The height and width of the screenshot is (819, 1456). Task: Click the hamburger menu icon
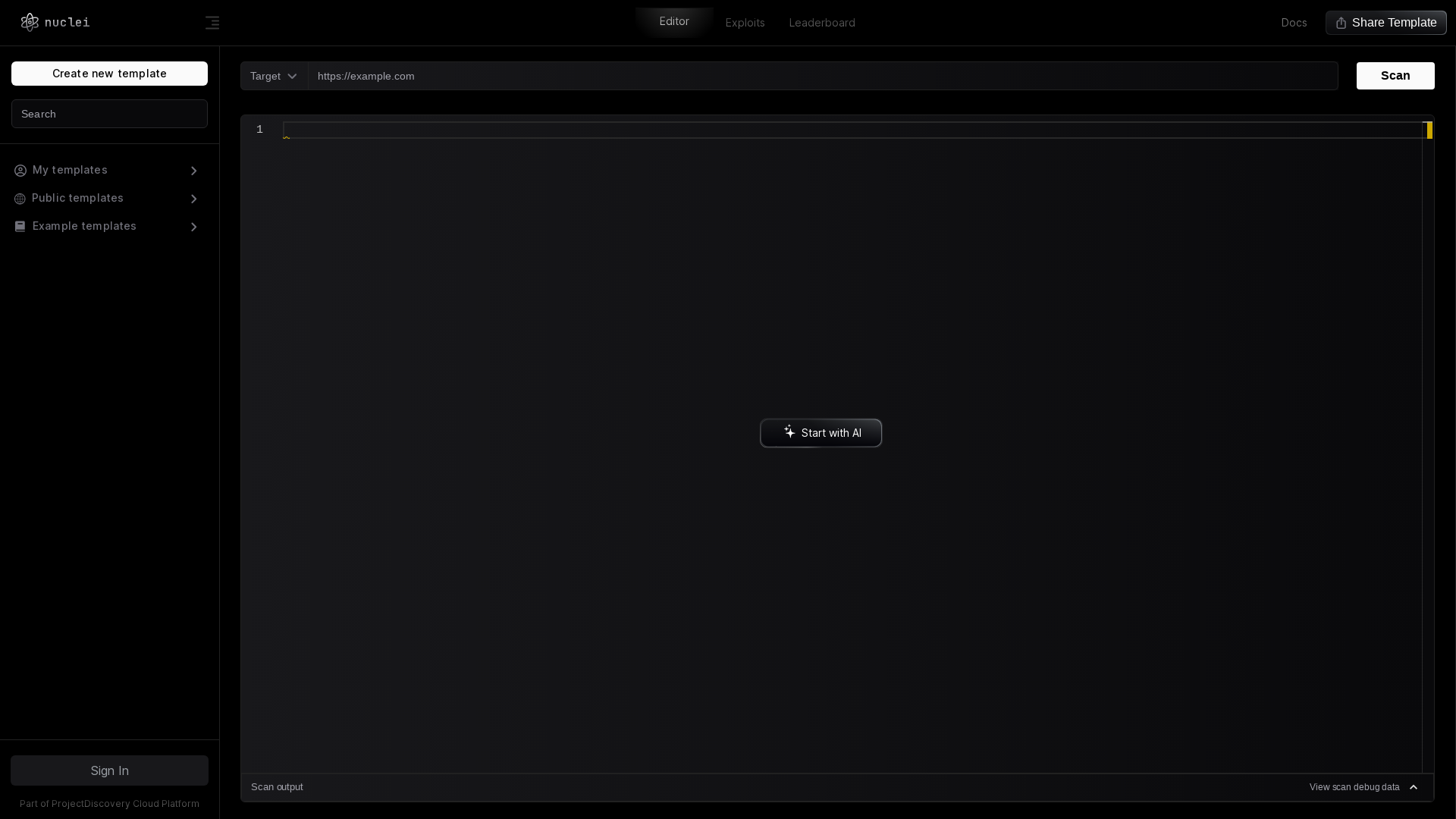pyautogui.click(x=212, y=22)
